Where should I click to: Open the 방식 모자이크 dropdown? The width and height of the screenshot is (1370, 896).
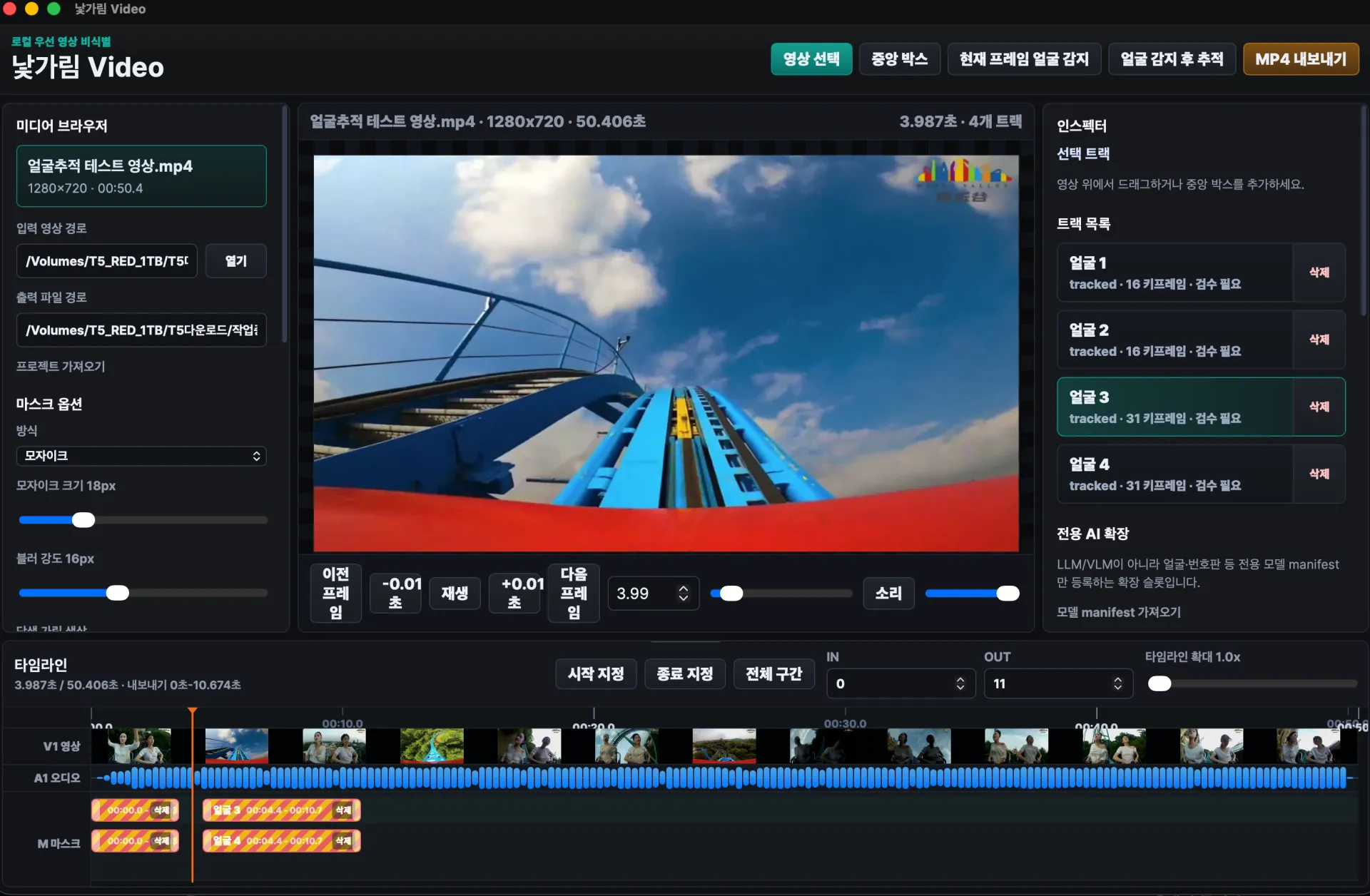pyautogui.click(x=141, y=456)
